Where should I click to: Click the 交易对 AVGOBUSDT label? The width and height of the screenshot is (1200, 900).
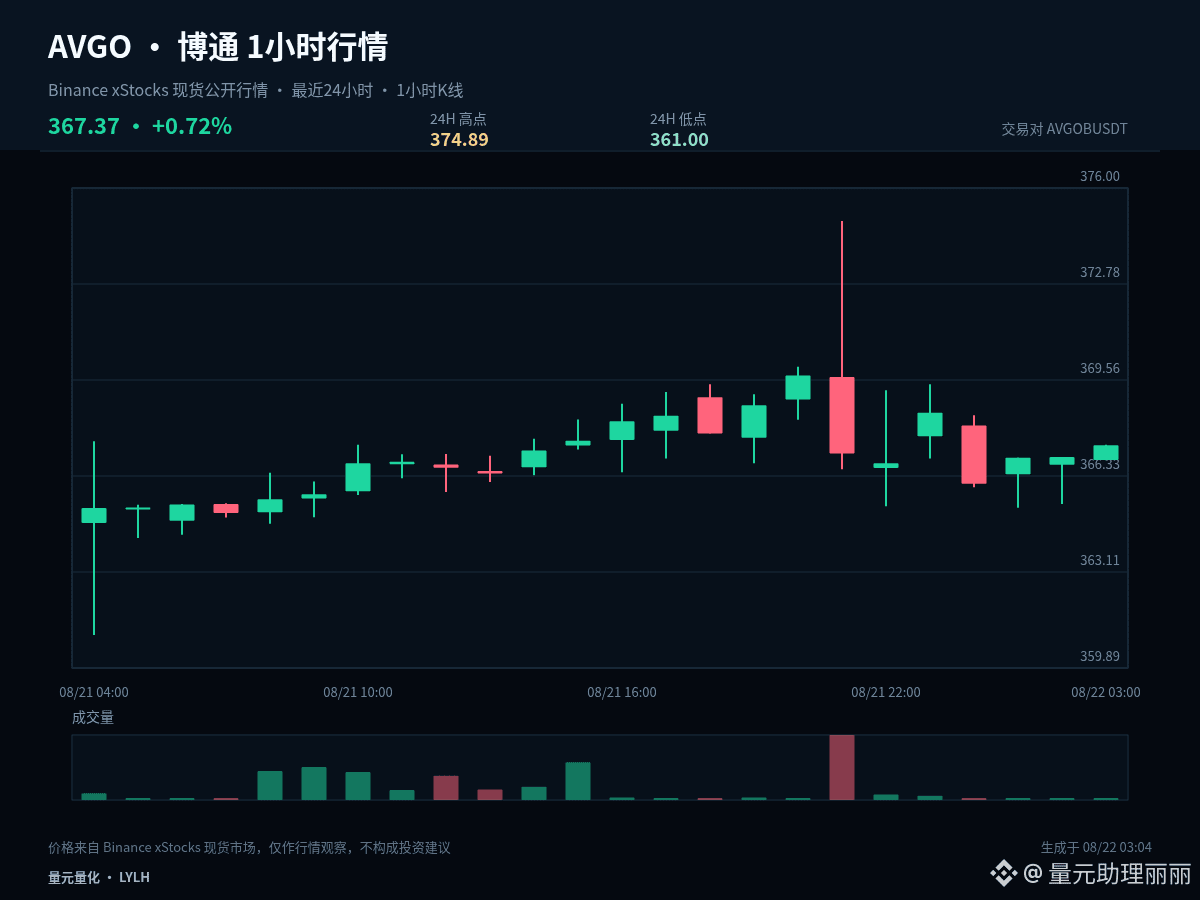pos(1065,129)
